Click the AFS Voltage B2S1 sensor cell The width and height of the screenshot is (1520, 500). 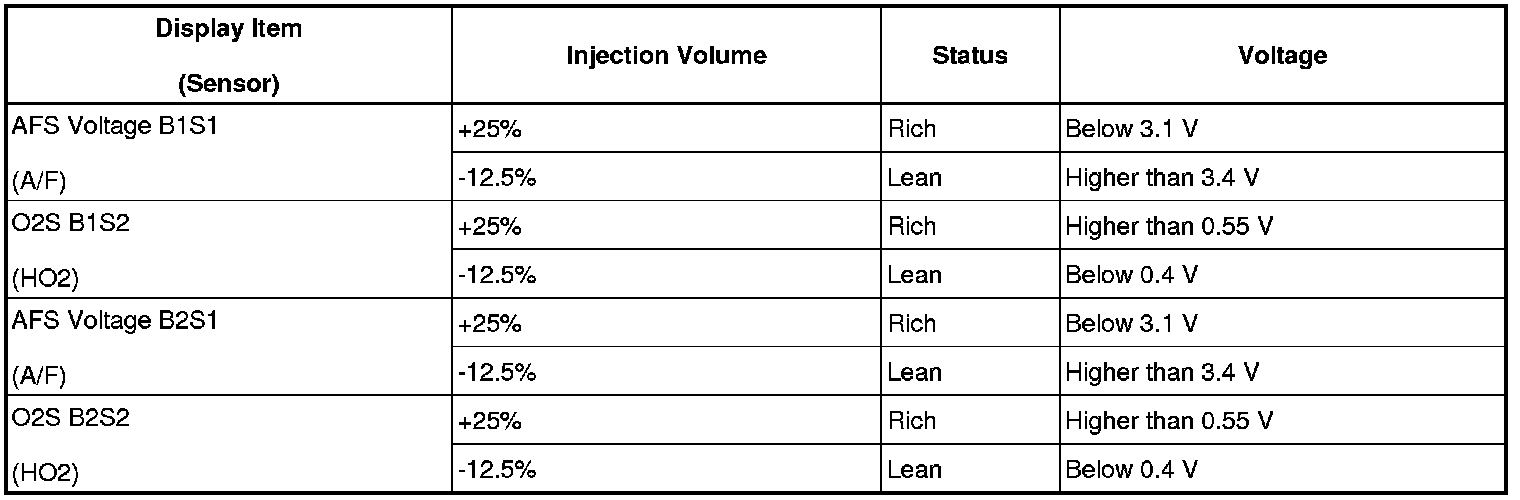(x=229, y=347)
